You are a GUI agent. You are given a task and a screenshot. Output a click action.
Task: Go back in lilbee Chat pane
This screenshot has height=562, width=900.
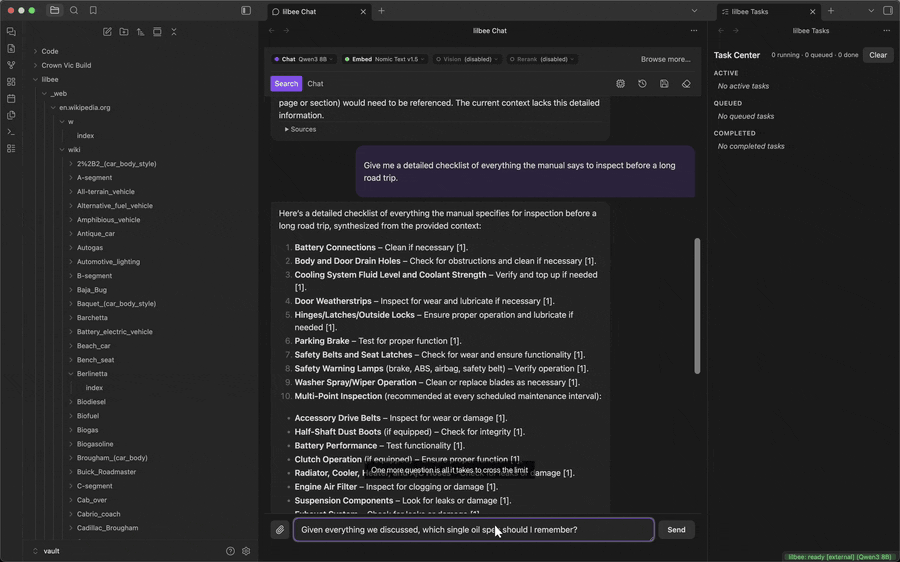[x=272, y=30]
